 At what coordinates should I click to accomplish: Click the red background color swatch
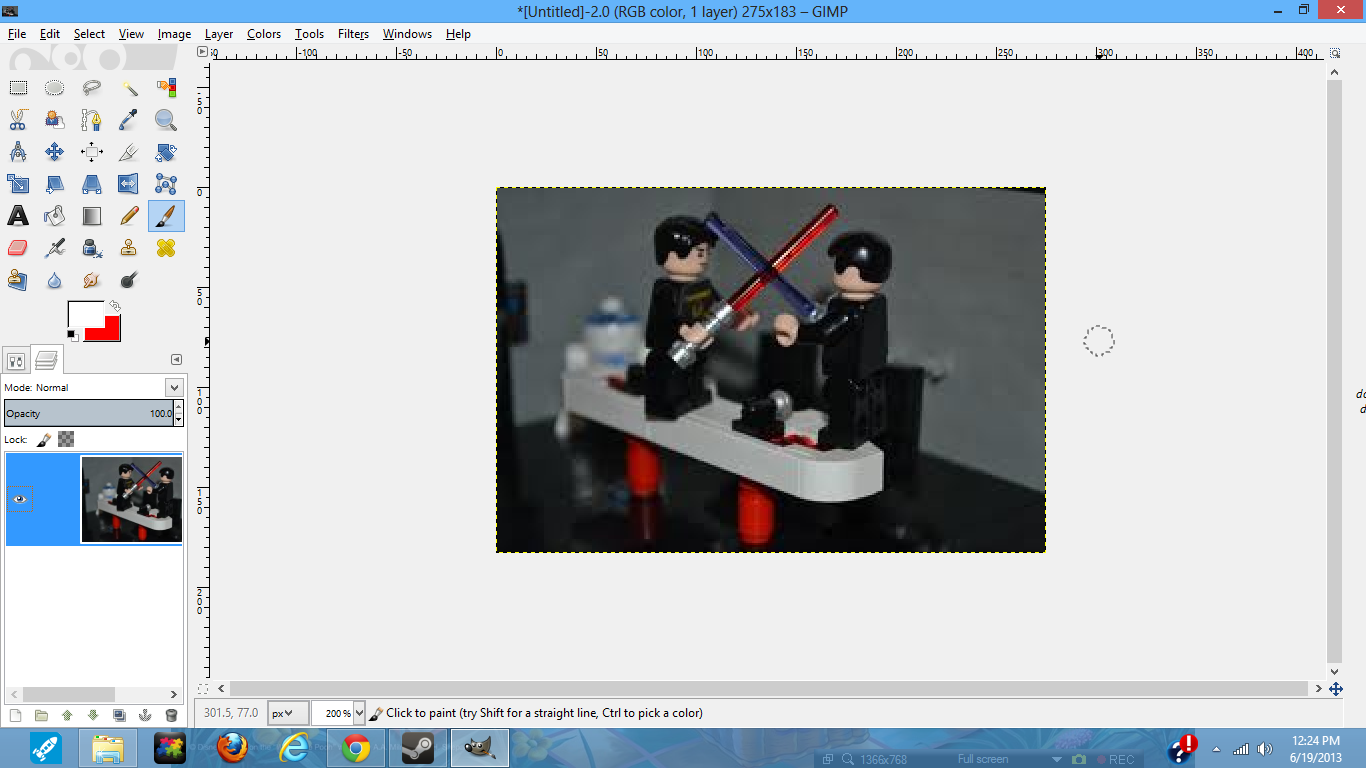[x=108, y=331]
